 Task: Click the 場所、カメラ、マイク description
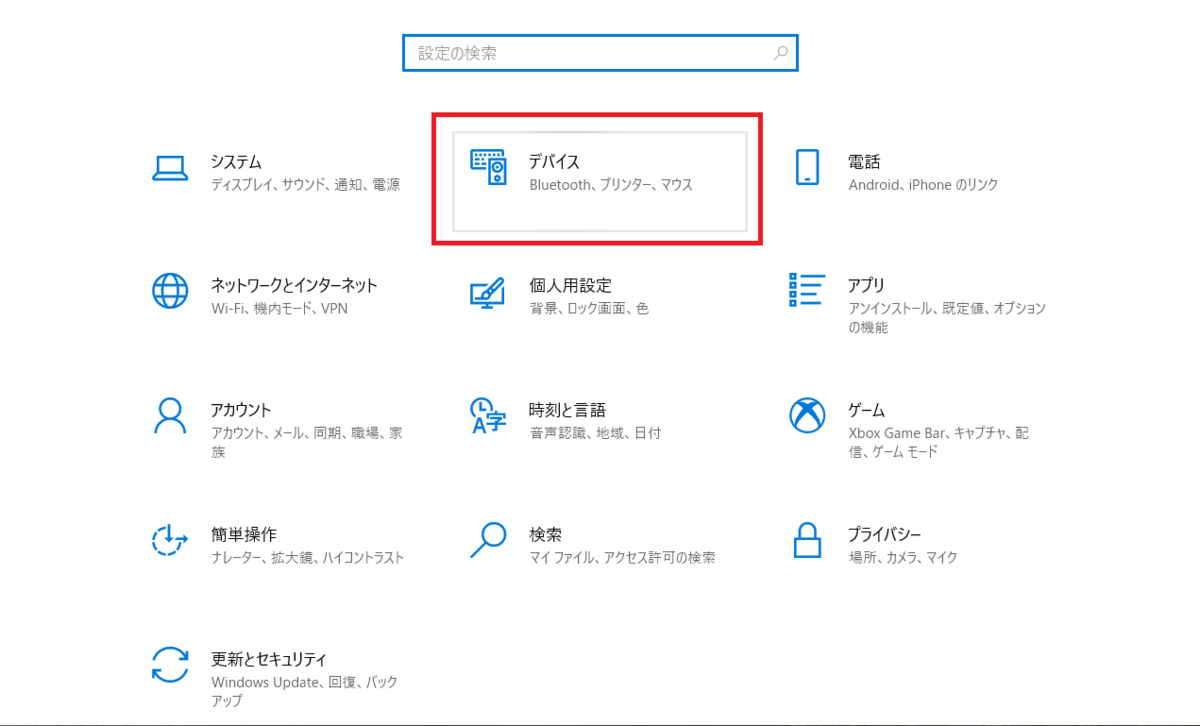pos(903,557)
